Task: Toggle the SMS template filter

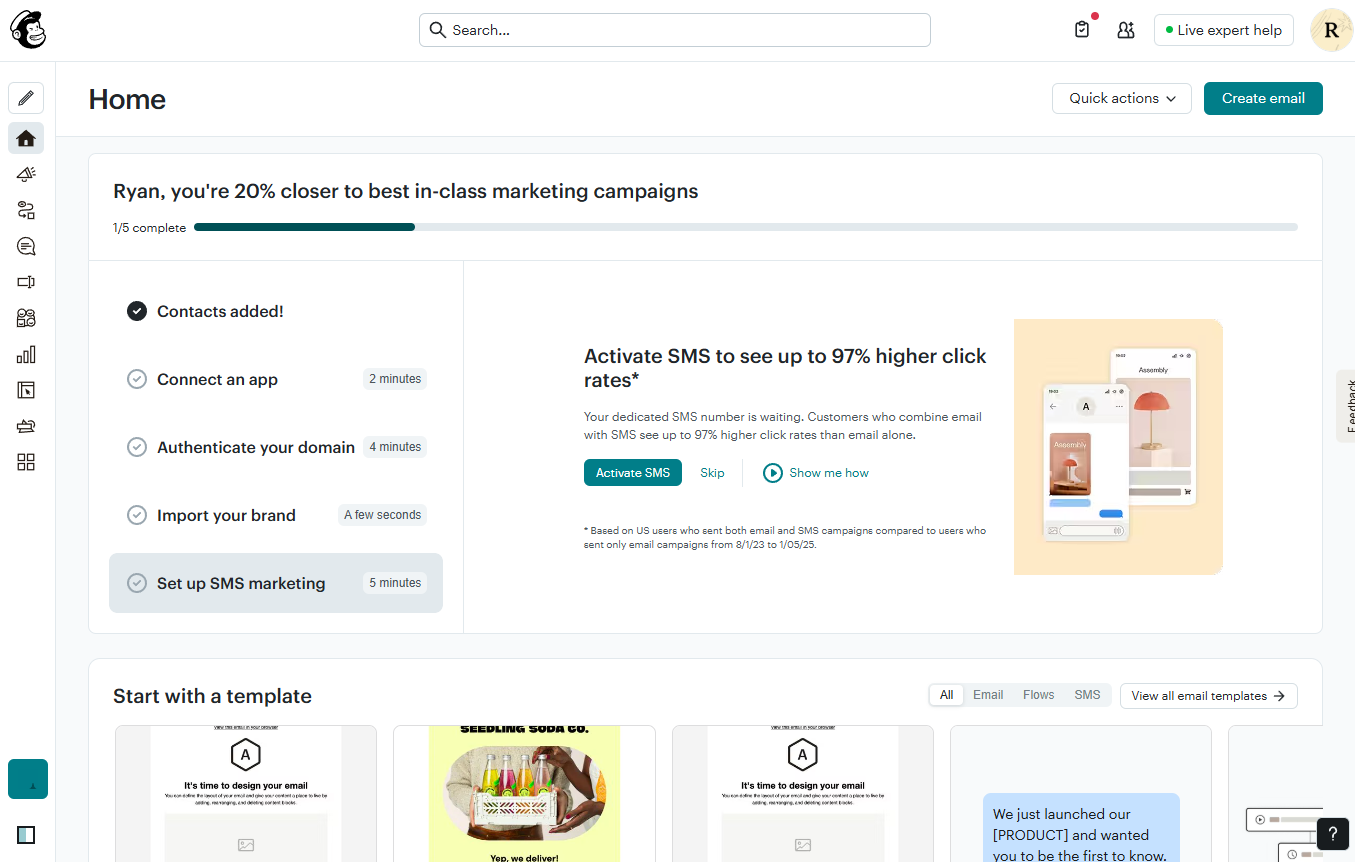Action: [x=1087, y=694]
